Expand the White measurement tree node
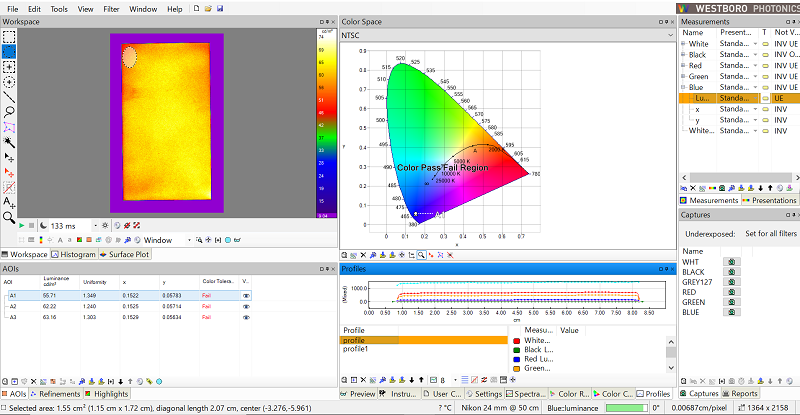Viewport: 800px width, 415px height. click(x=683, y=44)
